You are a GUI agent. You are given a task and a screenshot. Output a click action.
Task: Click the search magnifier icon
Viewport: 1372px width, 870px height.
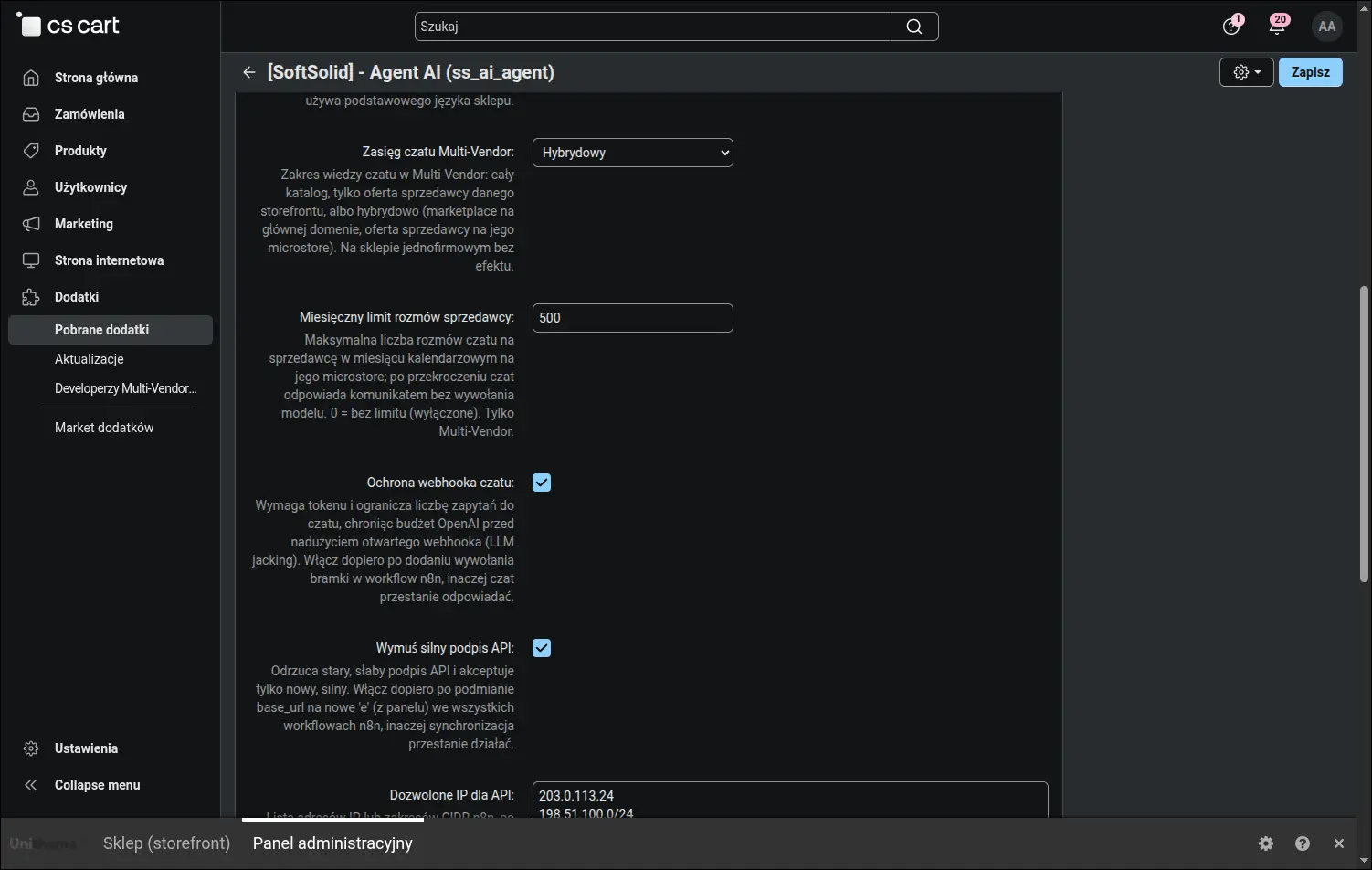click(x=913, y=27)
